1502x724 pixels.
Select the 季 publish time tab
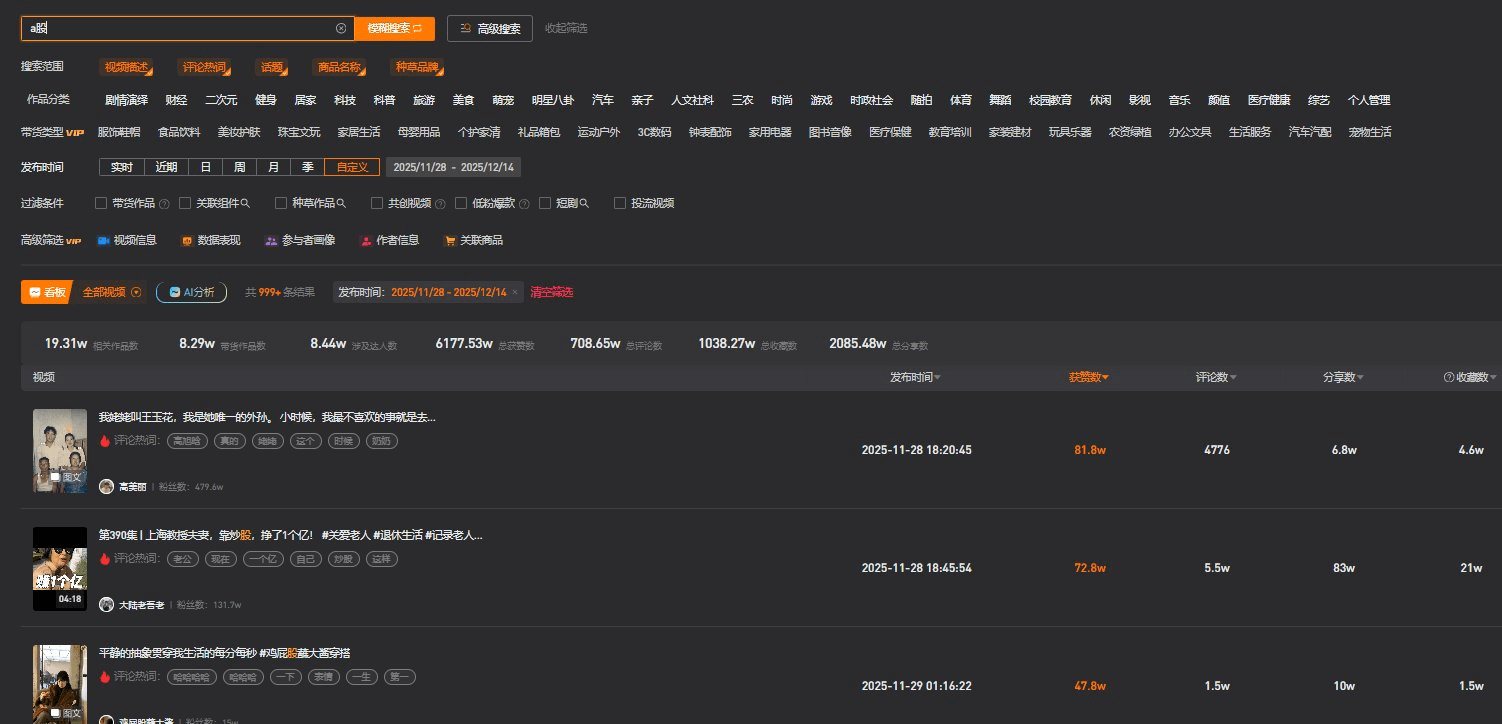pos(307,167)
